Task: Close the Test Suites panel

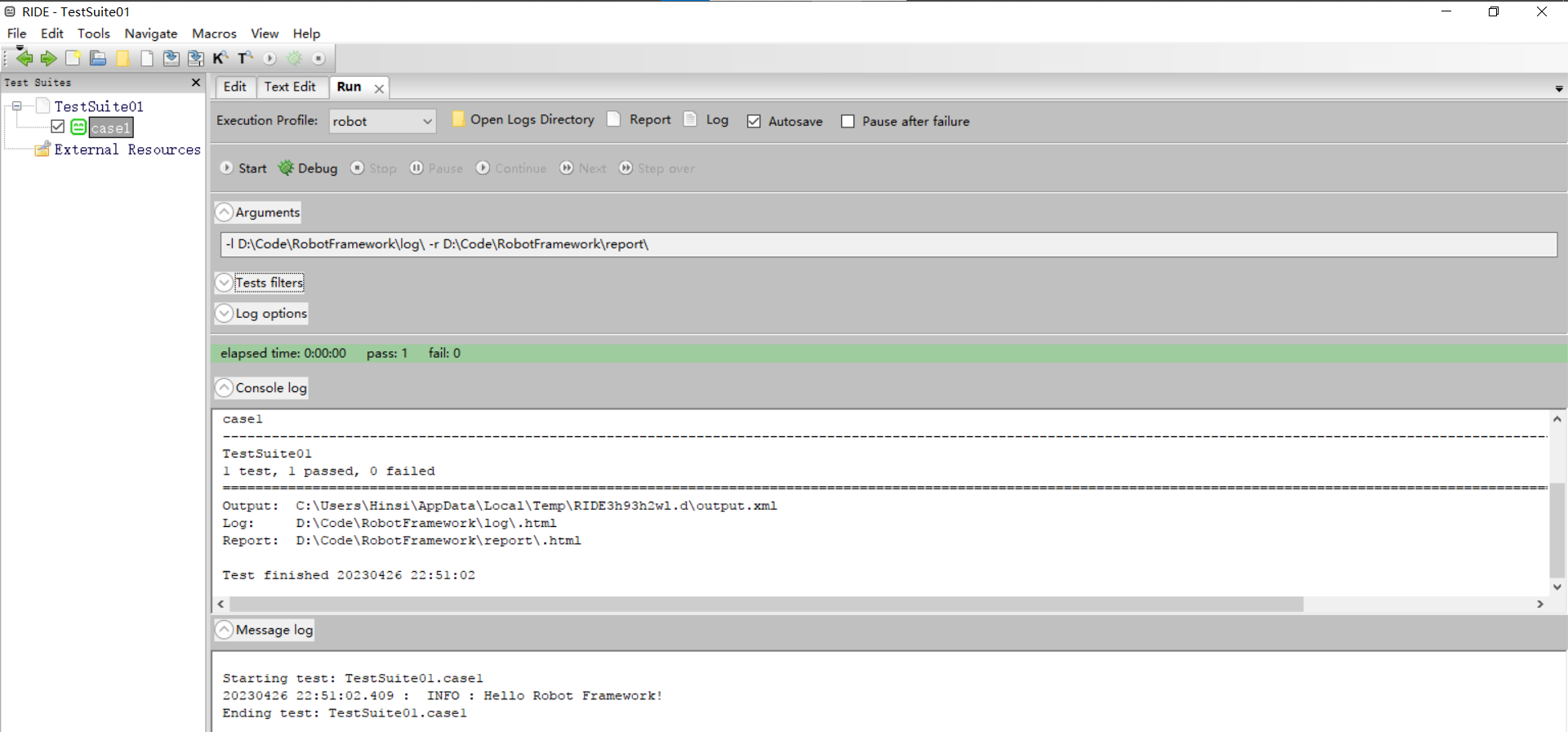Action: (196, 83)
